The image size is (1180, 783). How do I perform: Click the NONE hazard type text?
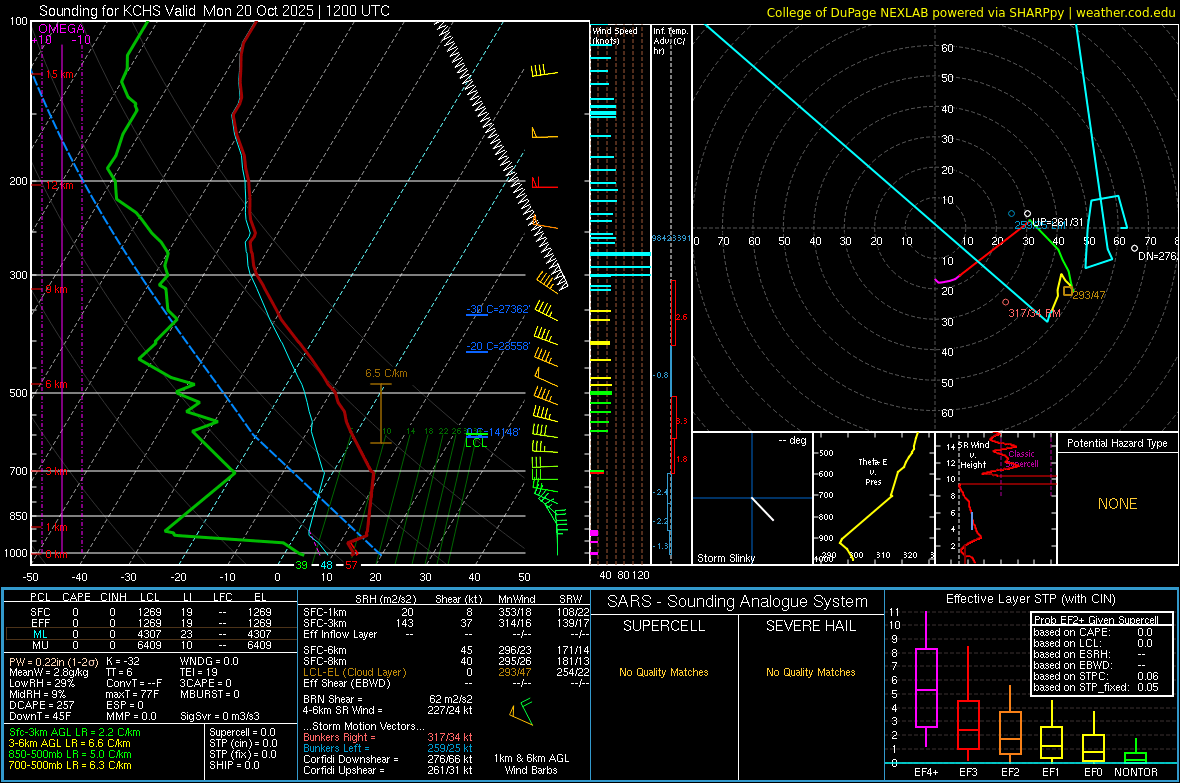(1117, 504)
